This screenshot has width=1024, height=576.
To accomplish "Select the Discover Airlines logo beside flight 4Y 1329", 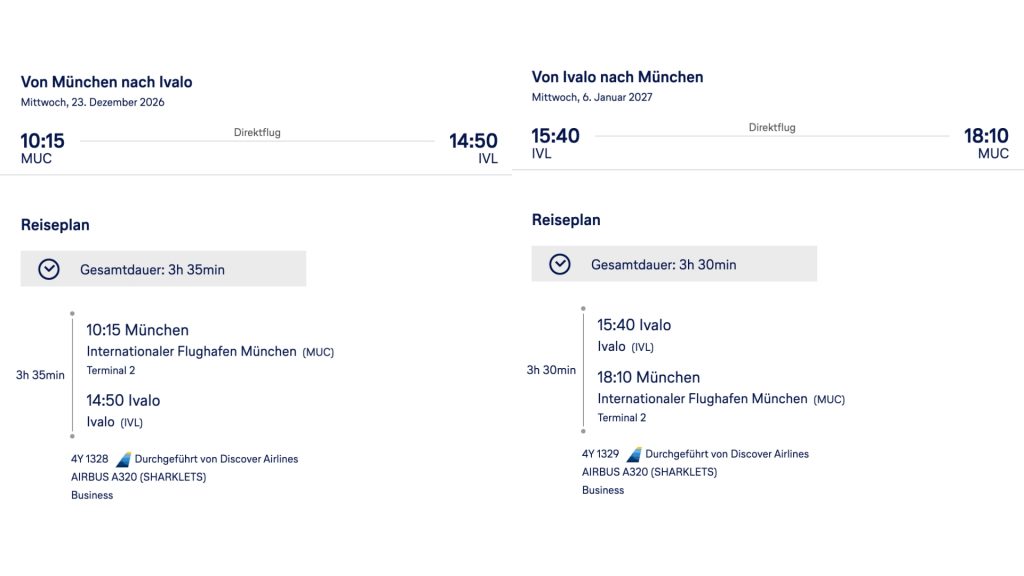I will click(633, 453).
